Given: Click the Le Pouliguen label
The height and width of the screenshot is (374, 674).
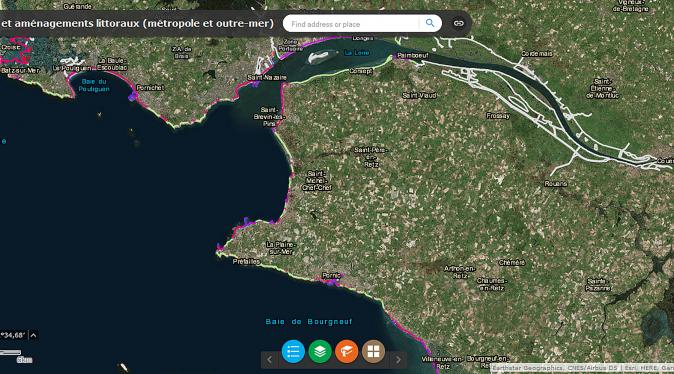Looking at the screenshot, I should [72, 68].
